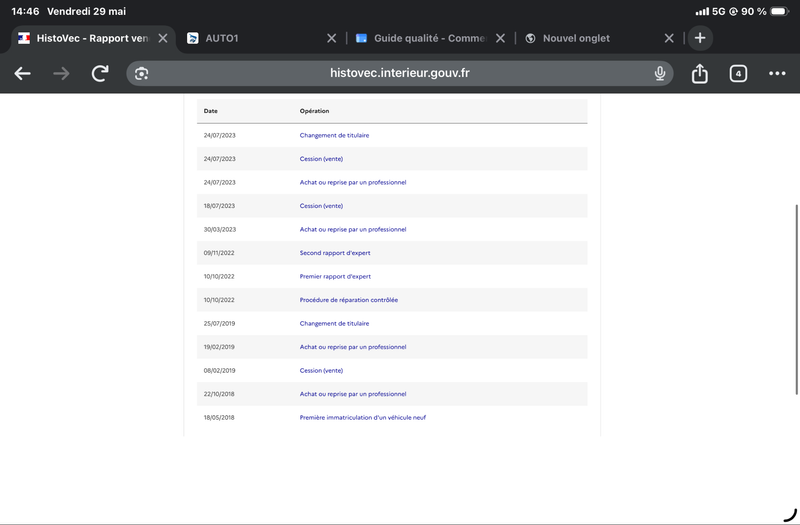Go back with the left arrow button
Viewport: 800px width, 525px height.
point(22,73)
